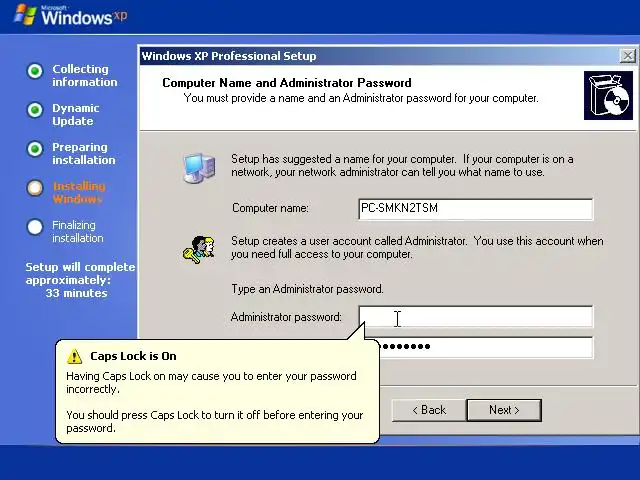Select Installing Windows step indicator
This screenshot has width=640, height=480.
pos(35,188)
